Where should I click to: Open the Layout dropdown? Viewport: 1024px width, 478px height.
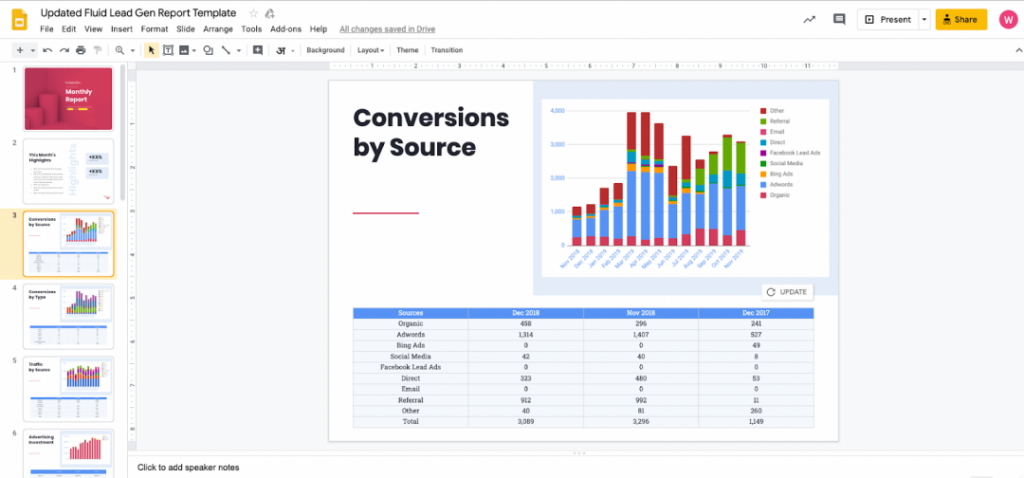pos(371,50)
